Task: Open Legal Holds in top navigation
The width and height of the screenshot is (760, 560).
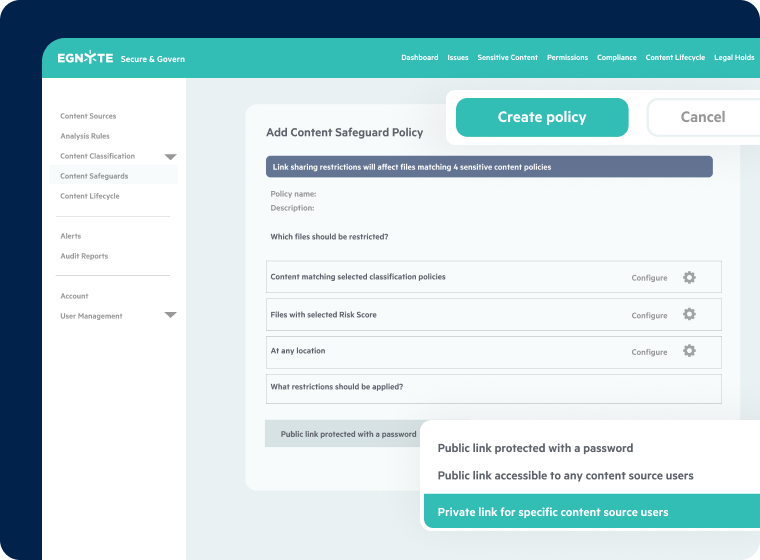Action: point(734,58)
